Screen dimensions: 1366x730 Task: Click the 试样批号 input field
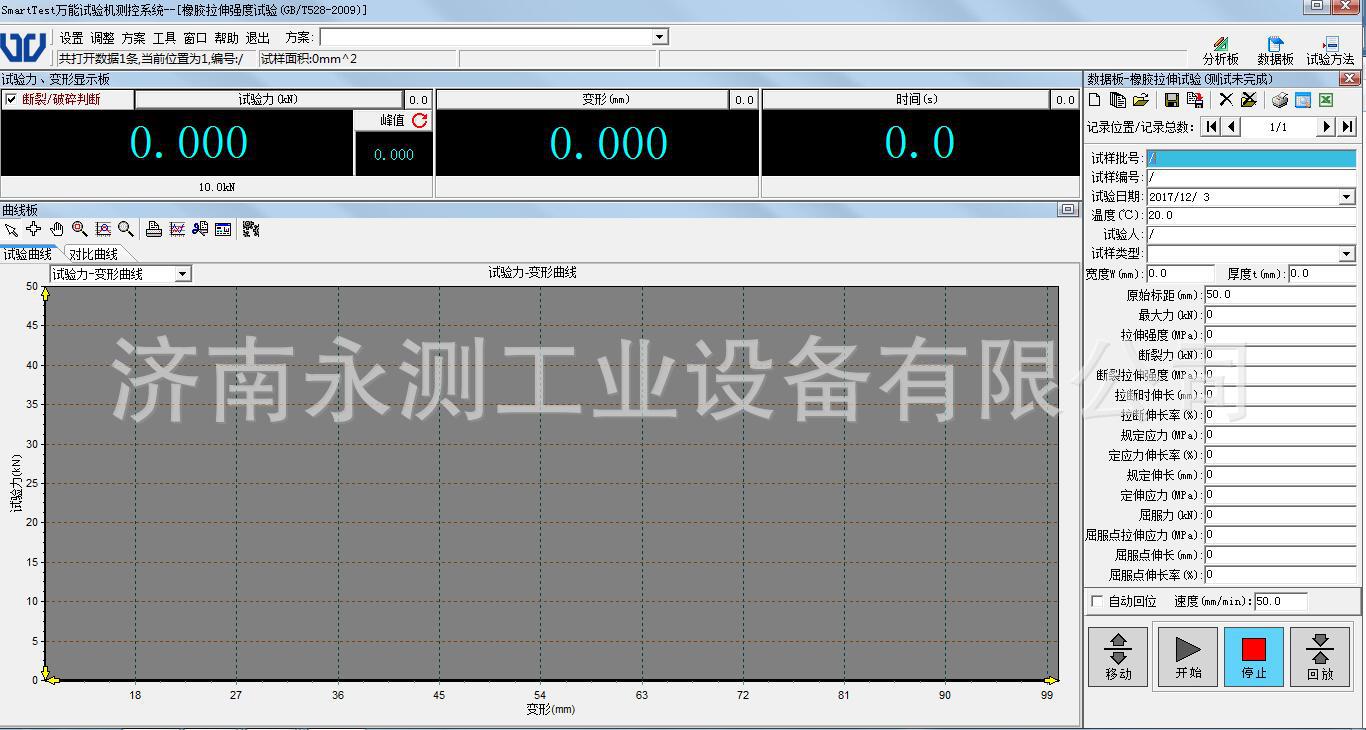click(x=1251, y=158)
